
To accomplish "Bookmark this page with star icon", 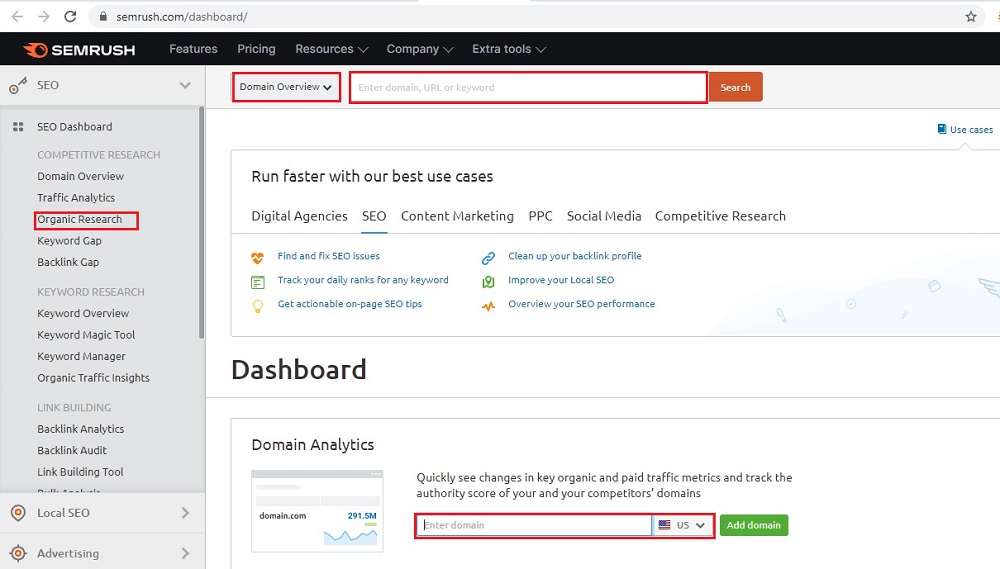I will [x=971, y=17].
